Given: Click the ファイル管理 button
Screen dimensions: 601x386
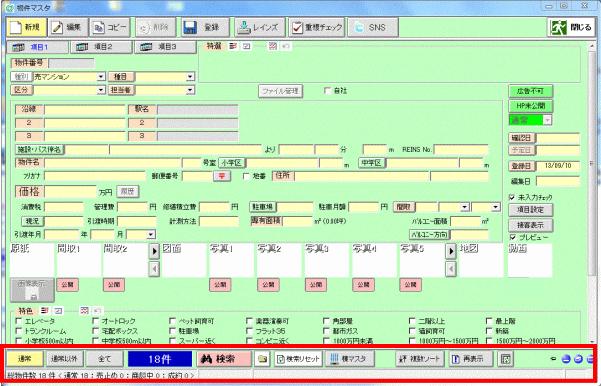Looking at the screenshot, I should point(281,91).
